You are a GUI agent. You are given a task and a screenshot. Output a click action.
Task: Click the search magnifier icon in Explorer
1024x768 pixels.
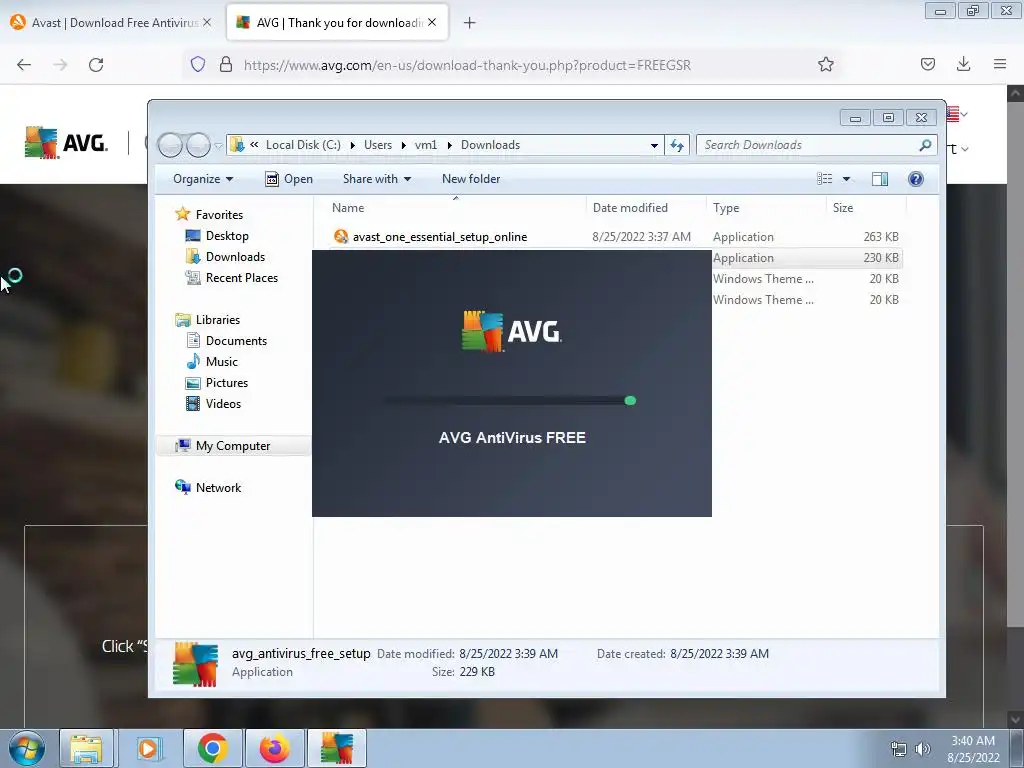925,145
